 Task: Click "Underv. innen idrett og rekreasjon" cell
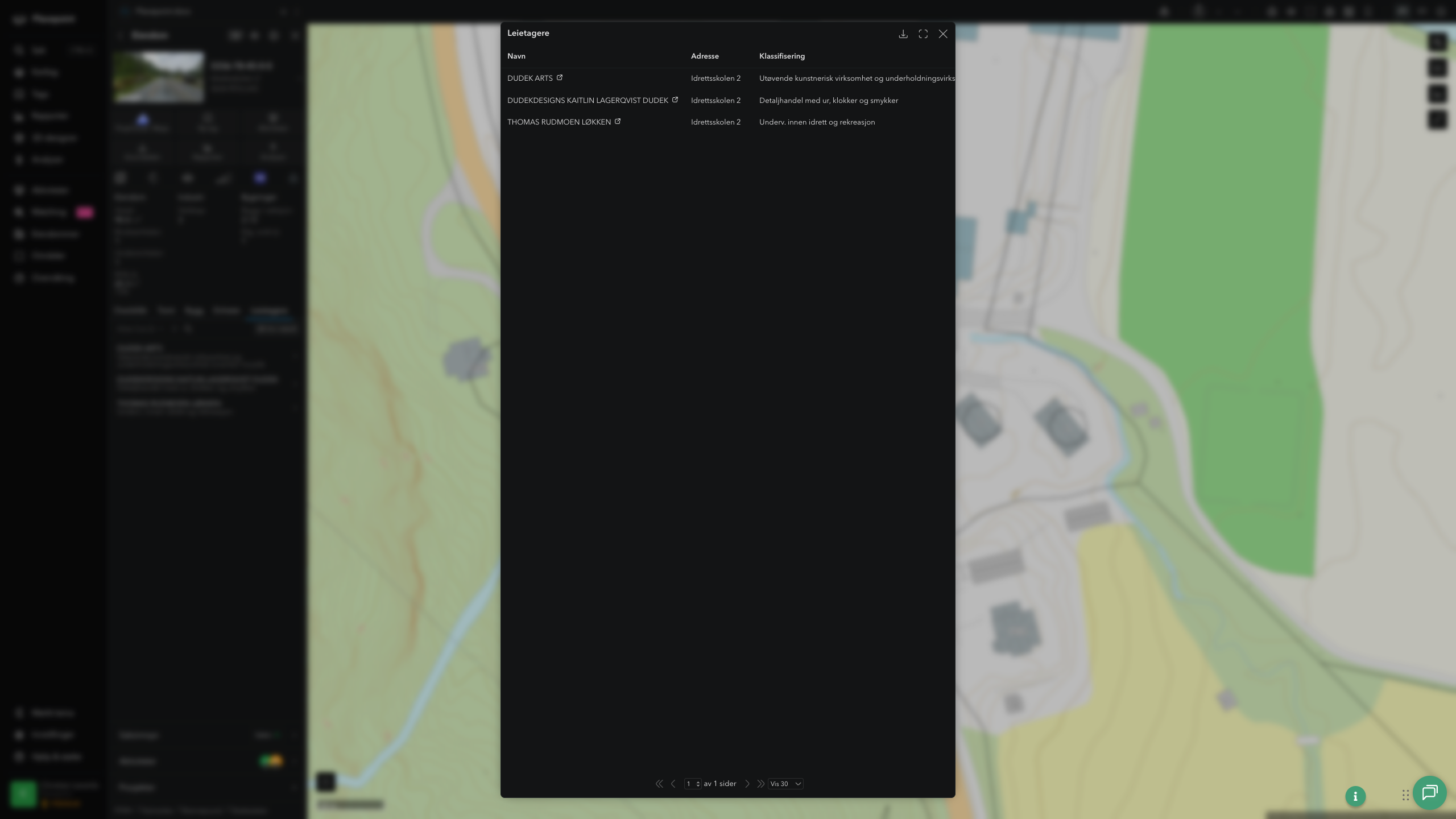(x=817, y=122)
